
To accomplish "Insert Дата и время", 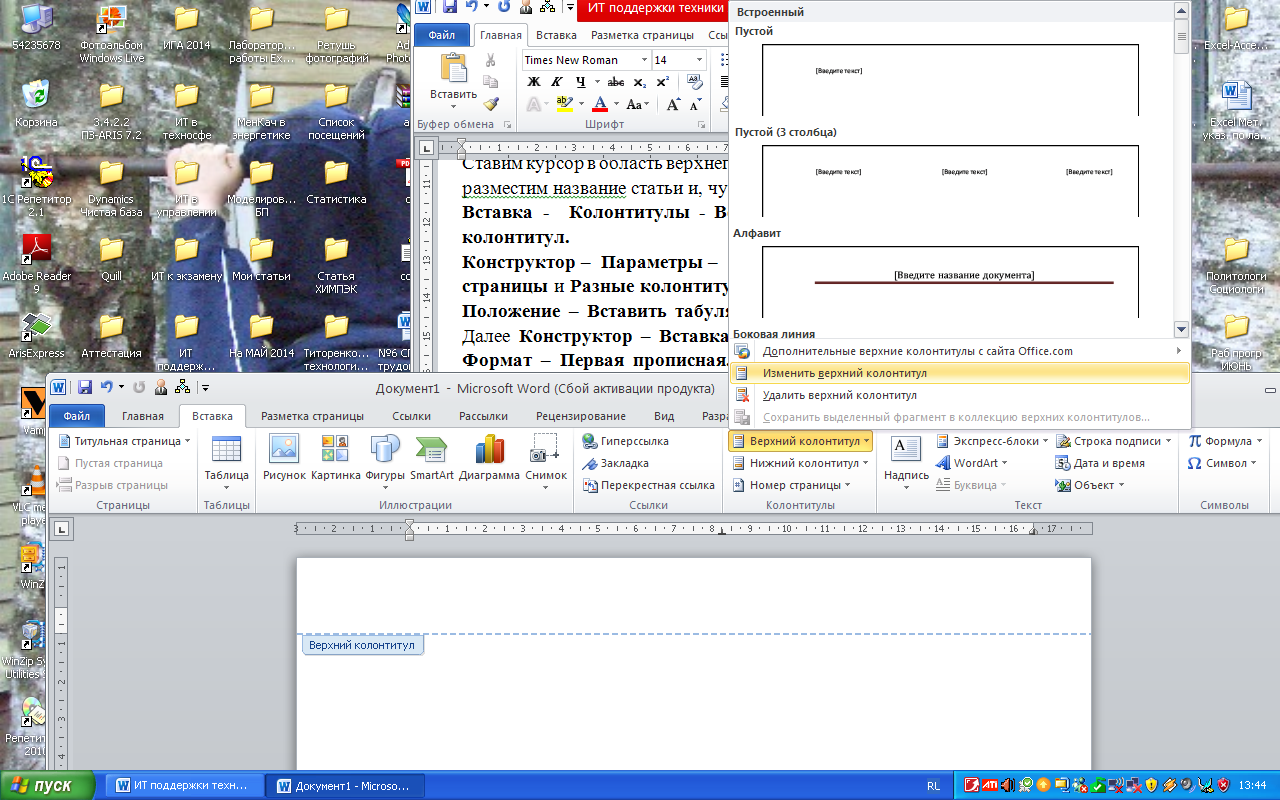I will pos(1100,463).
